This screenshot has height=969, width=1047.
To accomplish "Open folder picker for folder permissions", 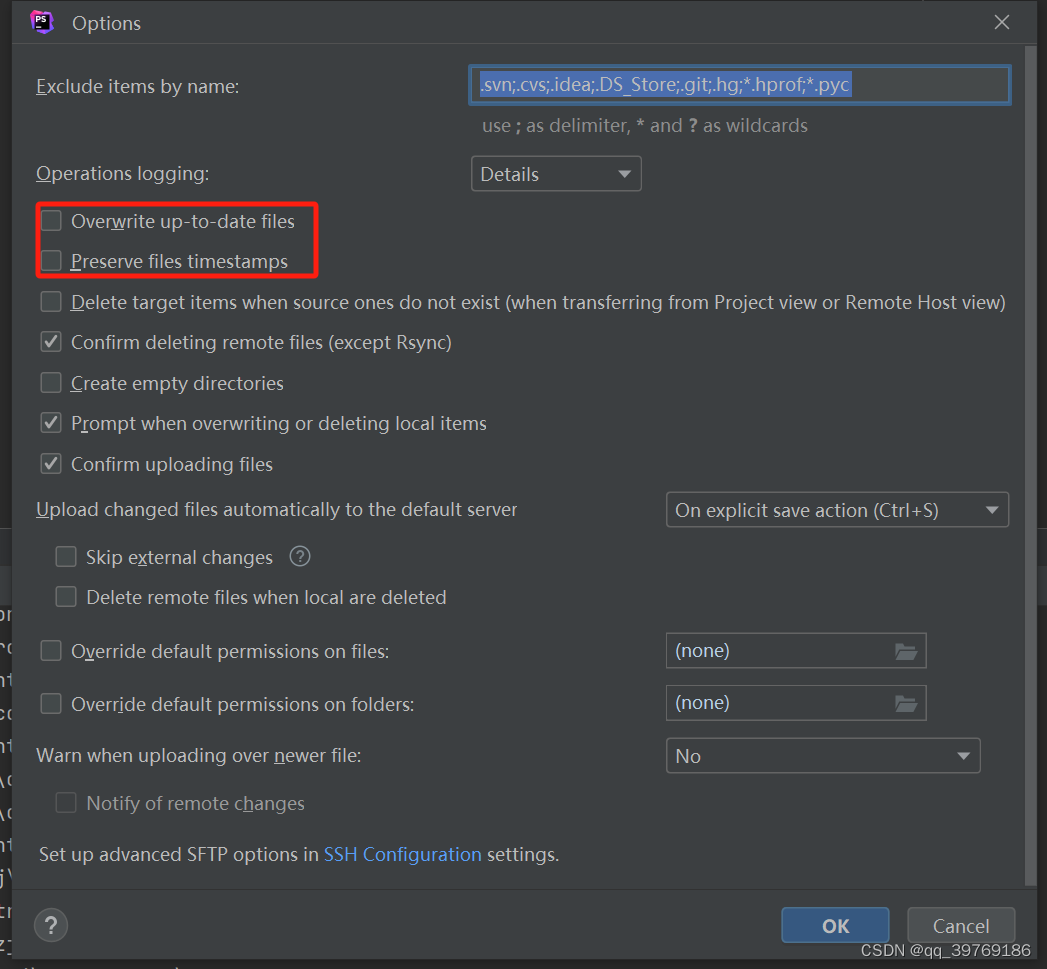I will 906,702.
